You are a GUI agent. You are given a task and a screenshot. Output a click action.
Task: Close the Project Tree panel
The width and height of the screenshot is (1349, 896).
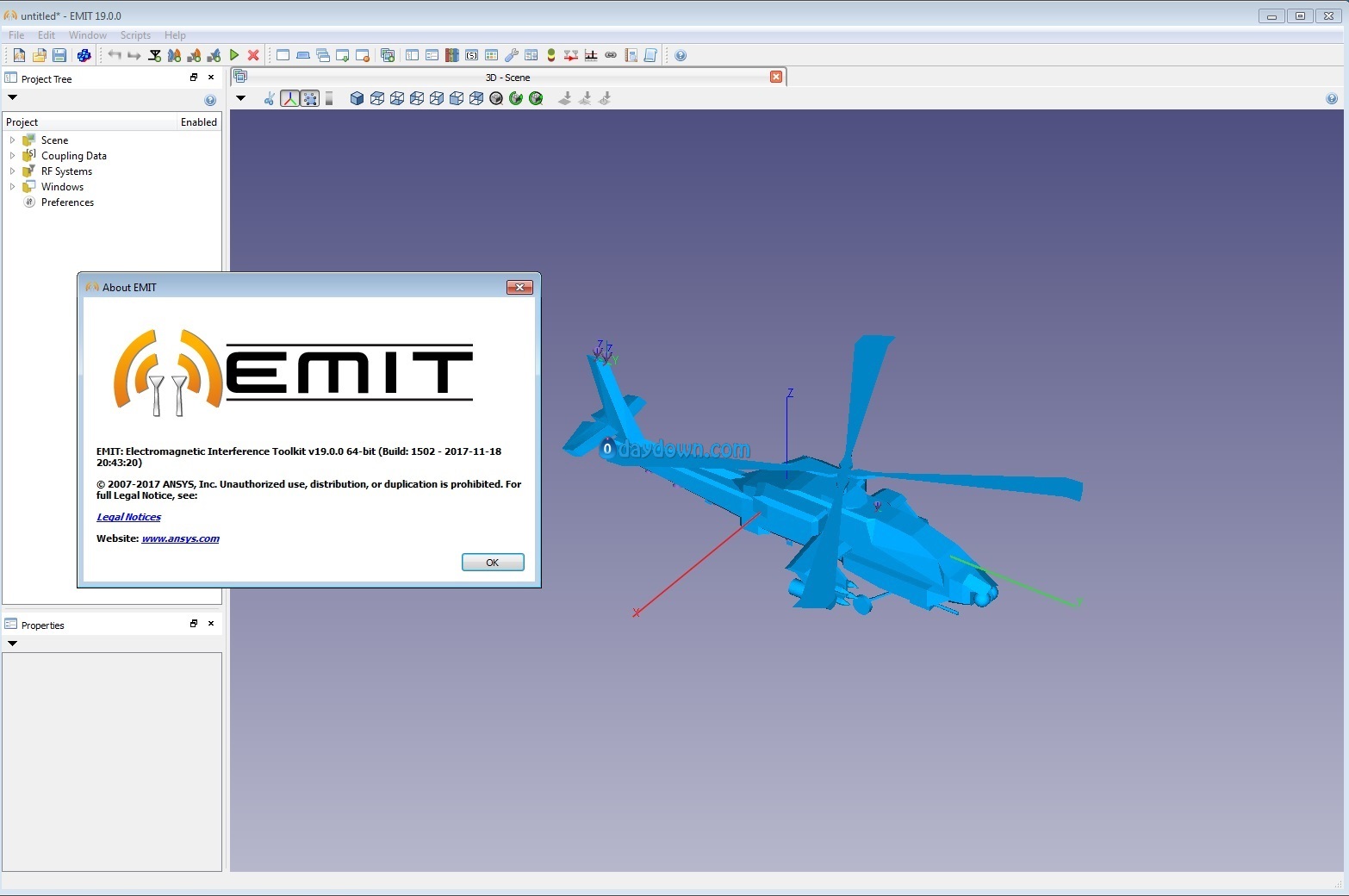pyautogui.click(x=211, y=78)
